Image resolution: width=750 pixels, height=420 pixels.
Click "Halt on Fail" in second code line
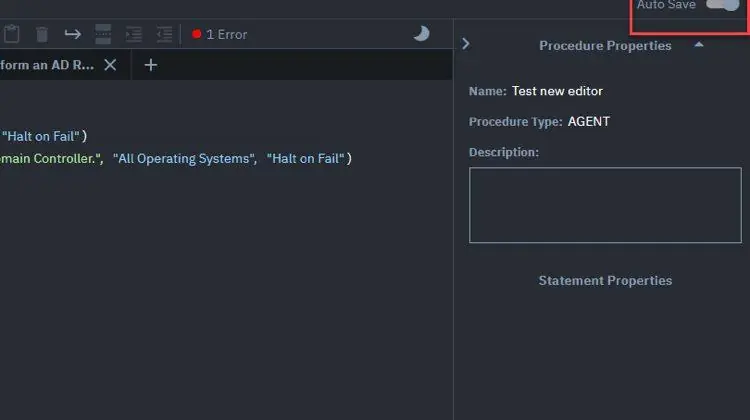pyautogui.click(x=305, y=158)
